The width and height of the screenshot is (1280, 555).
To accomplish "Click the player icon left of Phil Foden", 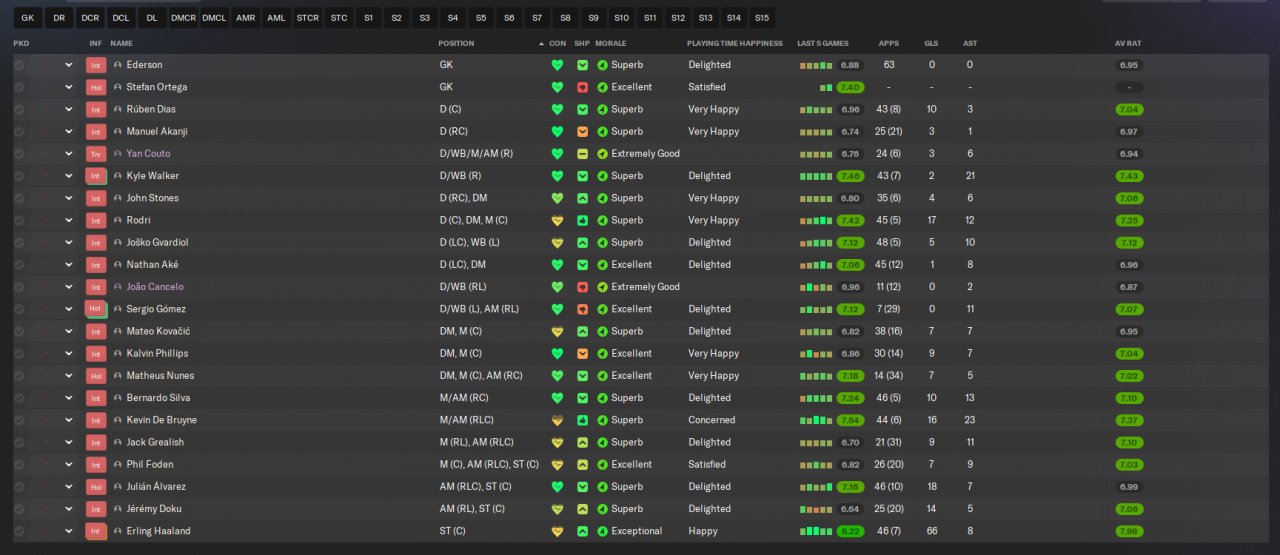I will pyautogui.click(x=117, y=464).
